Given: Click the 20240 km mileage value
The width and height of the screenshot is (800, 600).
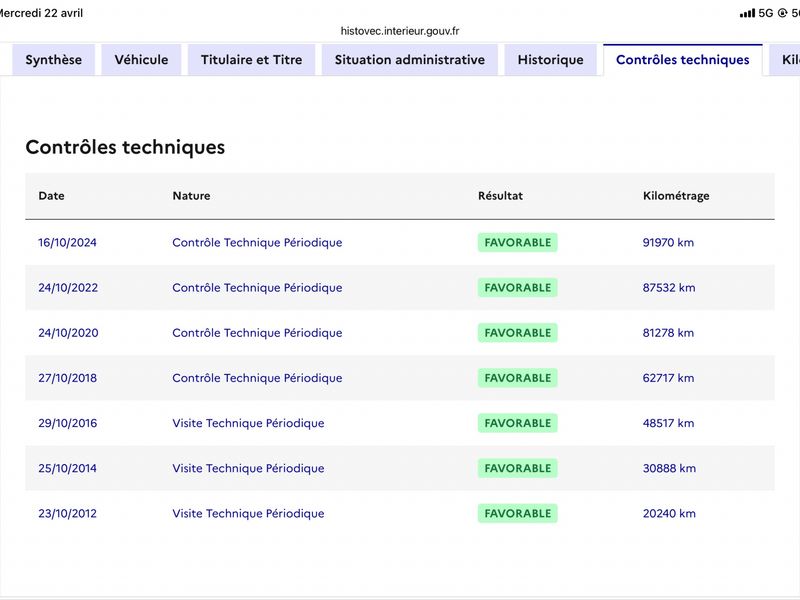Looking at the screenshot, I should [669, 513].
